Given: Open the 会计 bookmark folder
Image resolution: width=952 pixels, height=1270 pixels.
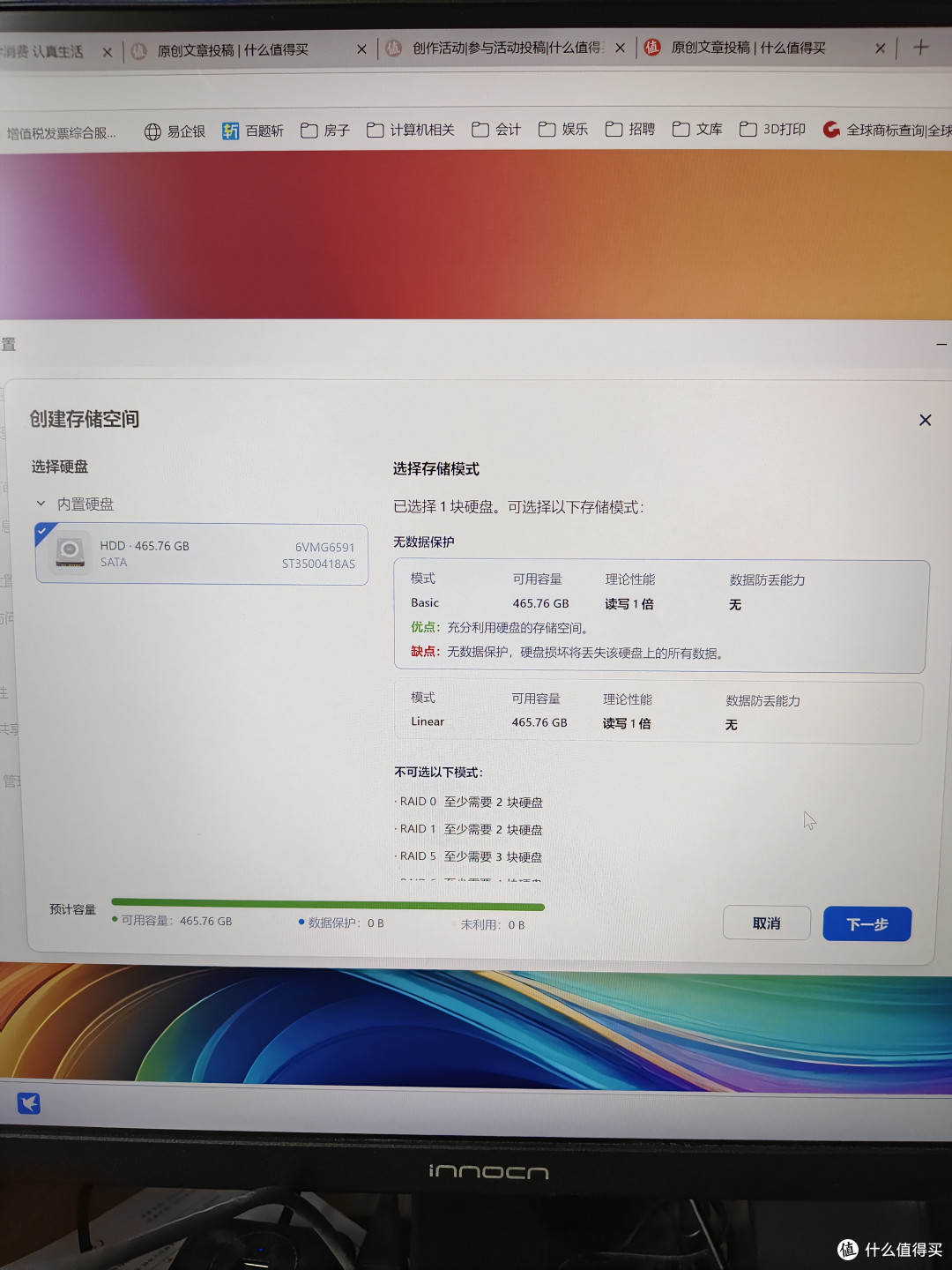Looking at the screenshot, I should (x=496, y=130).
